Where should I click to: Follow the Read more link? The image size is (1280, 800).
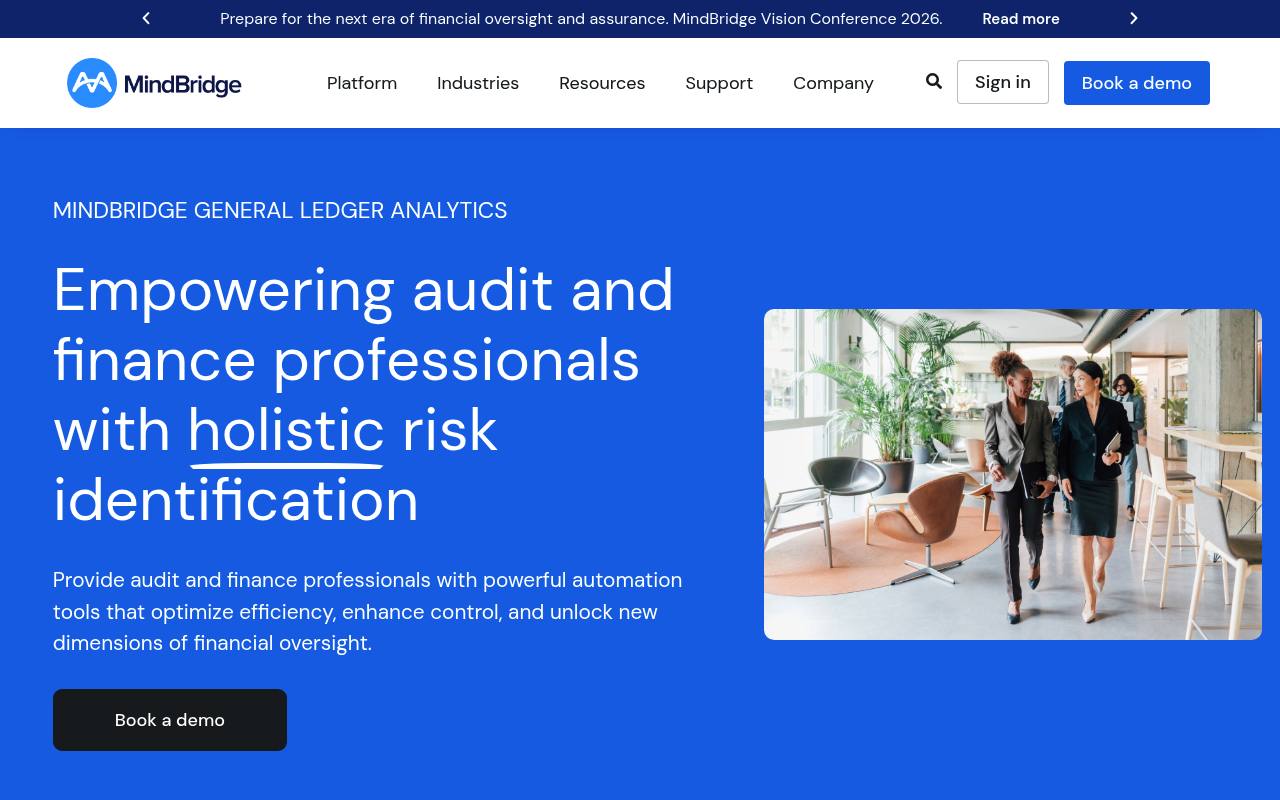point(1021,19)
